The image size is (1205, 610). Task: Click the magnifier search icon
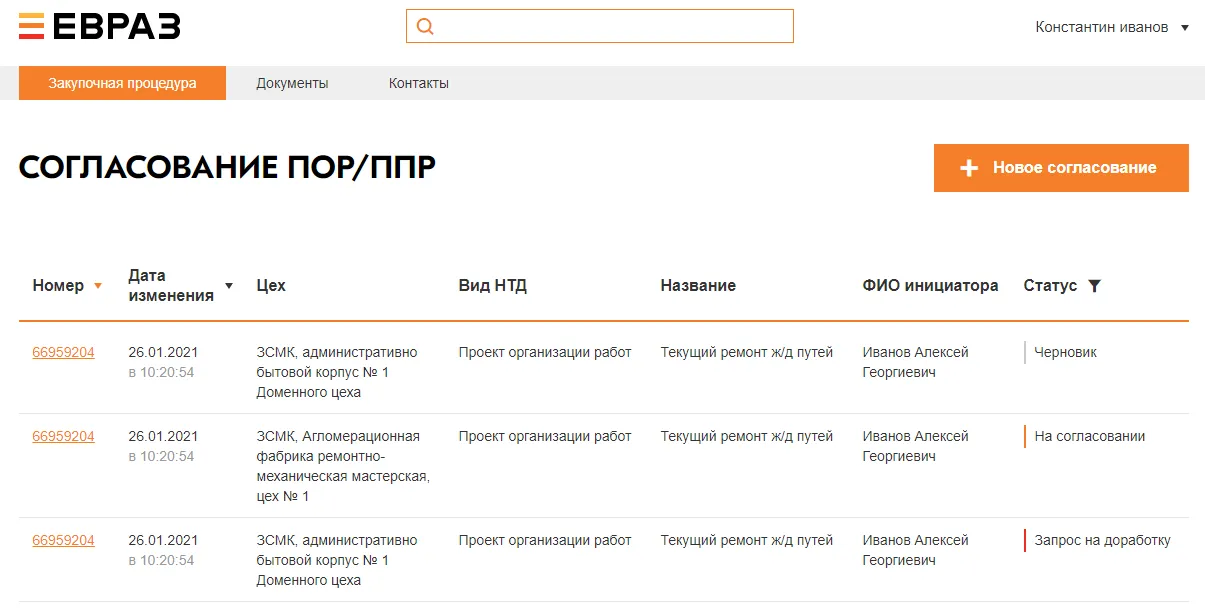425,27
